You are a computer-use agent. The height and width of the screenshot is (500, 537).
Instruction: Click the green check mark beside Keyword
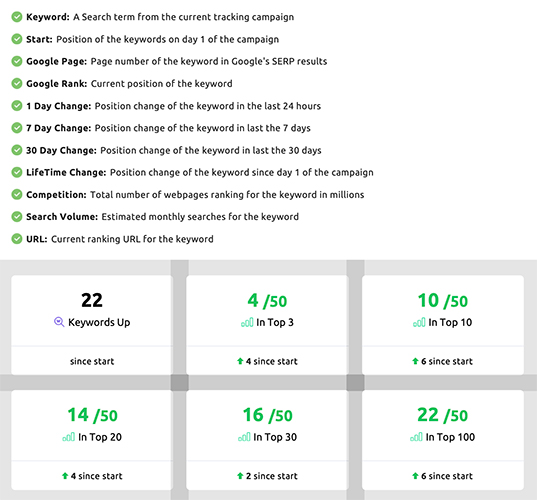click(x=16, y=17)
